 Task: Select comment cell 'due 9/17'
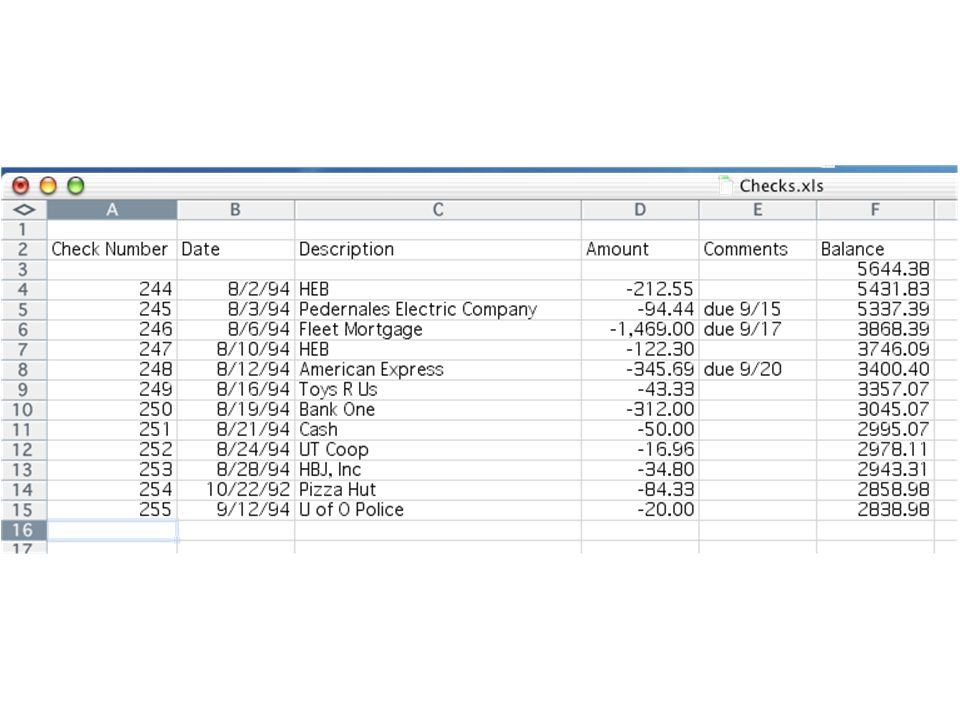(x=757, y=330)
